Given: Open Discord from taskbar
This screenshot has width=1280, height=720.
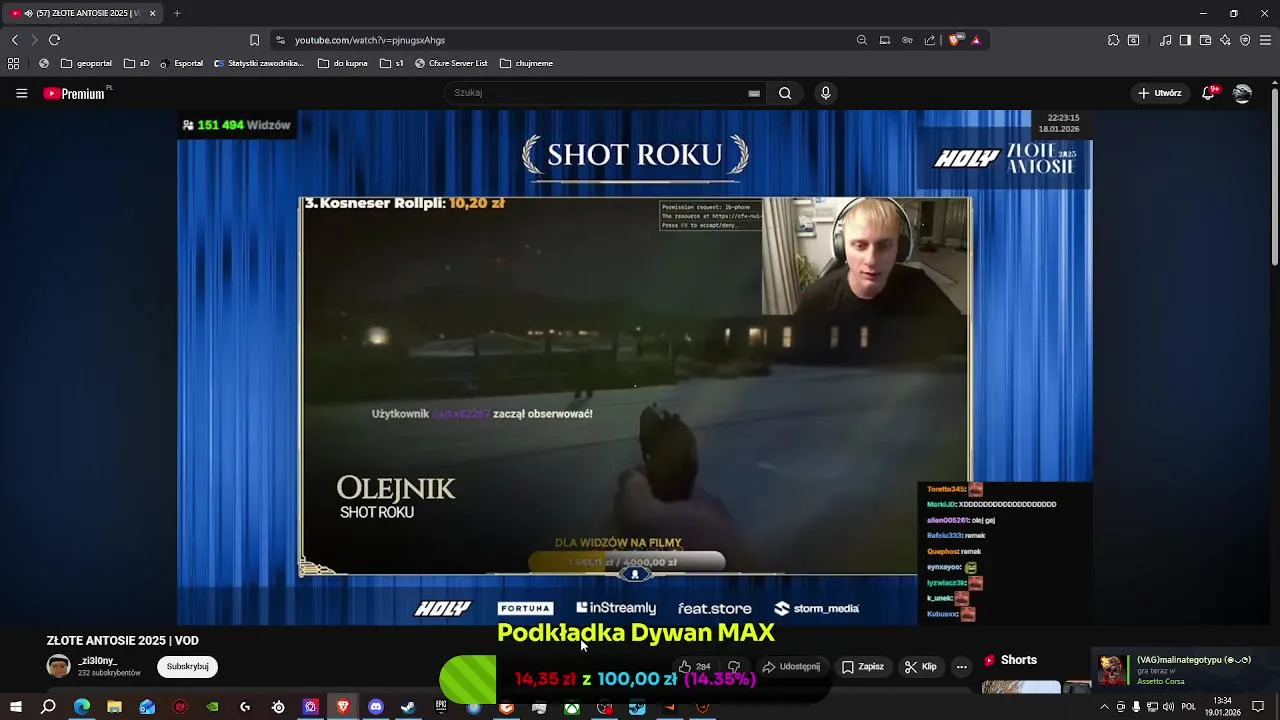Looking at the screenshot, I should (376, 707).
